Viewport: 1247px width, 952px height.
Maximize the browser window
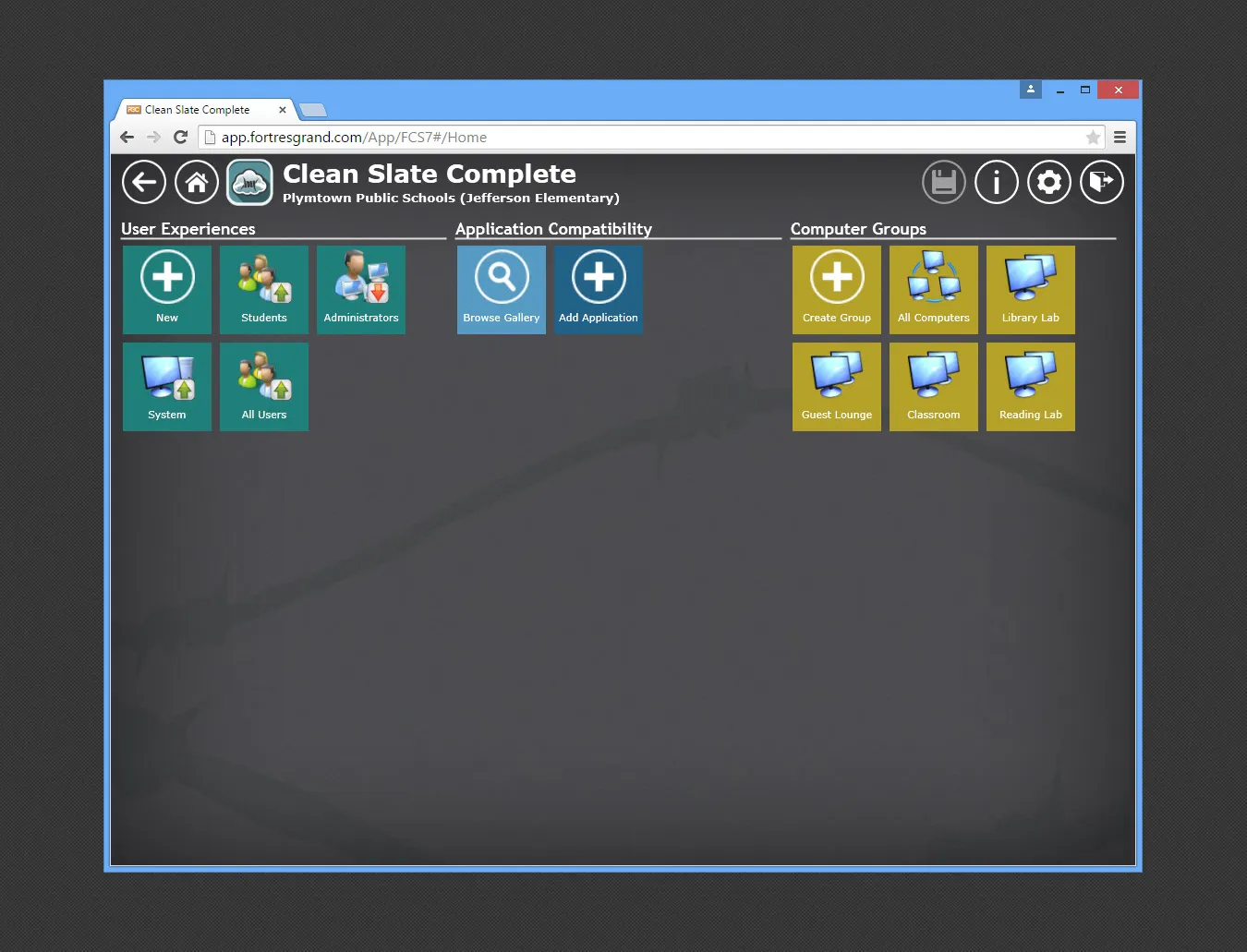coord(1085,90)
